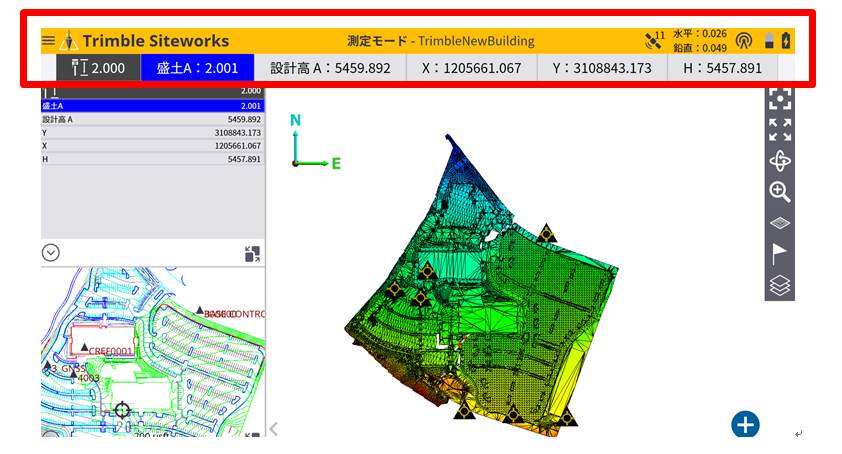Collapse the side panel with left chevron
This screenshot has height=454, width=842.
(x=273, y=429)
